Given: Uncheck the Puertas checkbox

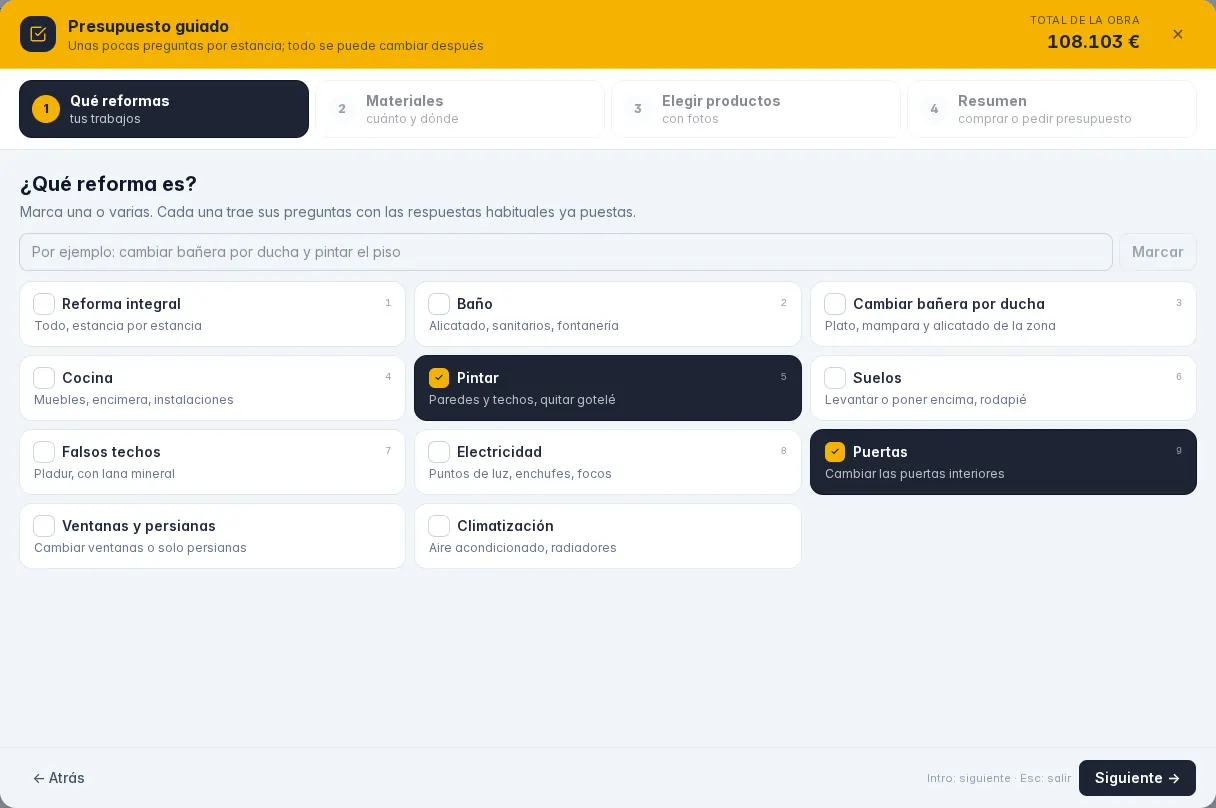Looking at the screenshot, I should [x=835, y=452].
